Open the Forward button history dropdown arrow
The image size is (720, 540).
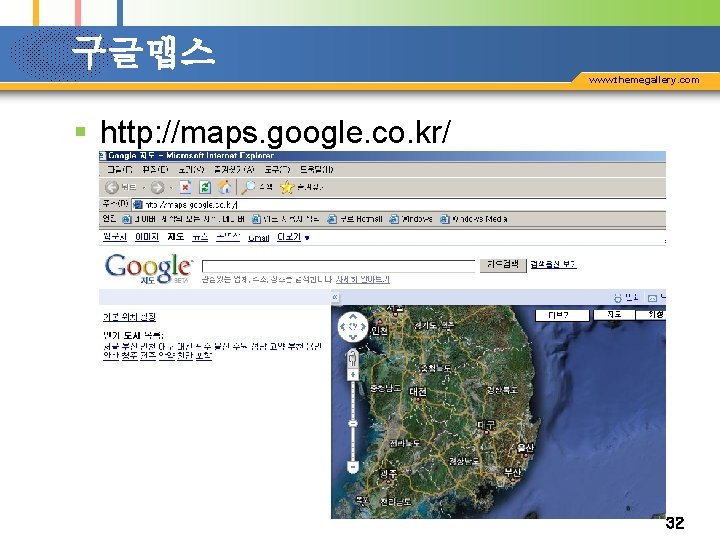(171, 187)
